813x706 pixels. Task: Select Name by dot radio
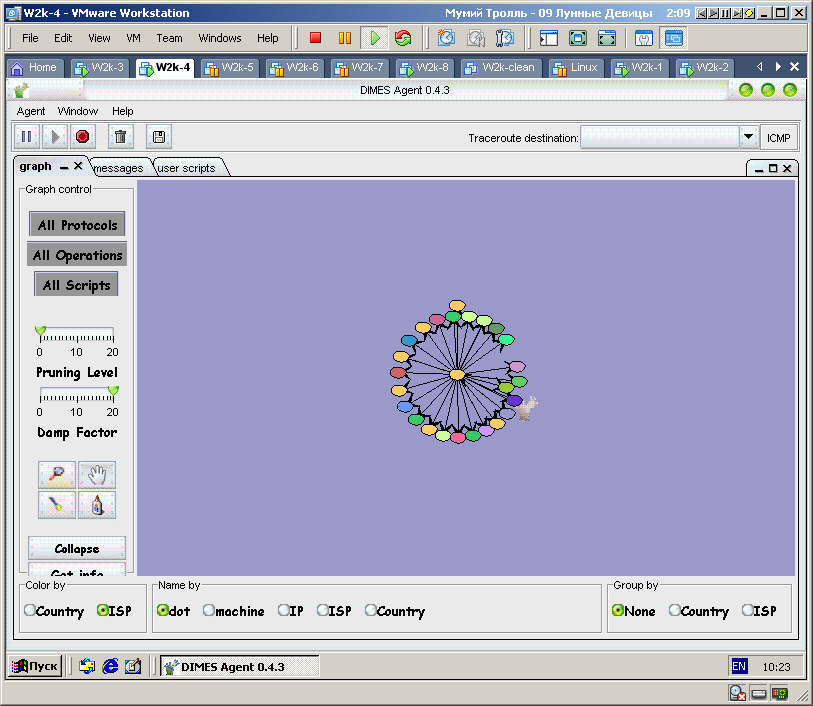coord(173,611)
